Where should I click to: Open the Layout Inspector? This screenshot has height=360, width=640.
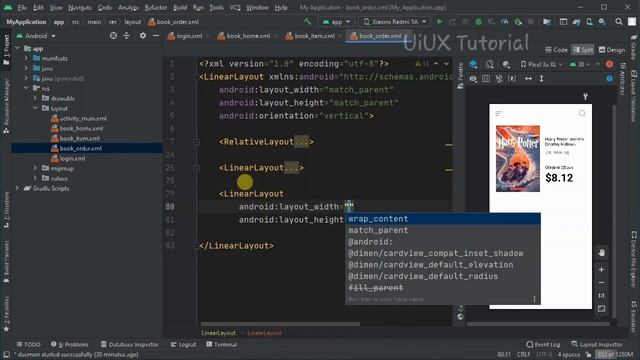click(597, 344)
